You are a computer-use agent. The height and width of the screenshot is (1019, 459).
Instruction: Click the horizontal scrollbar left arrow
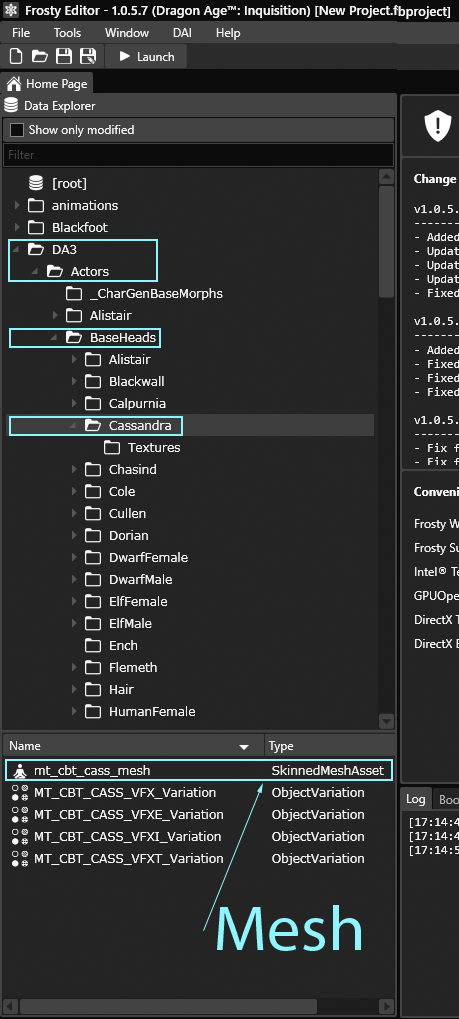pos(12,1006)
